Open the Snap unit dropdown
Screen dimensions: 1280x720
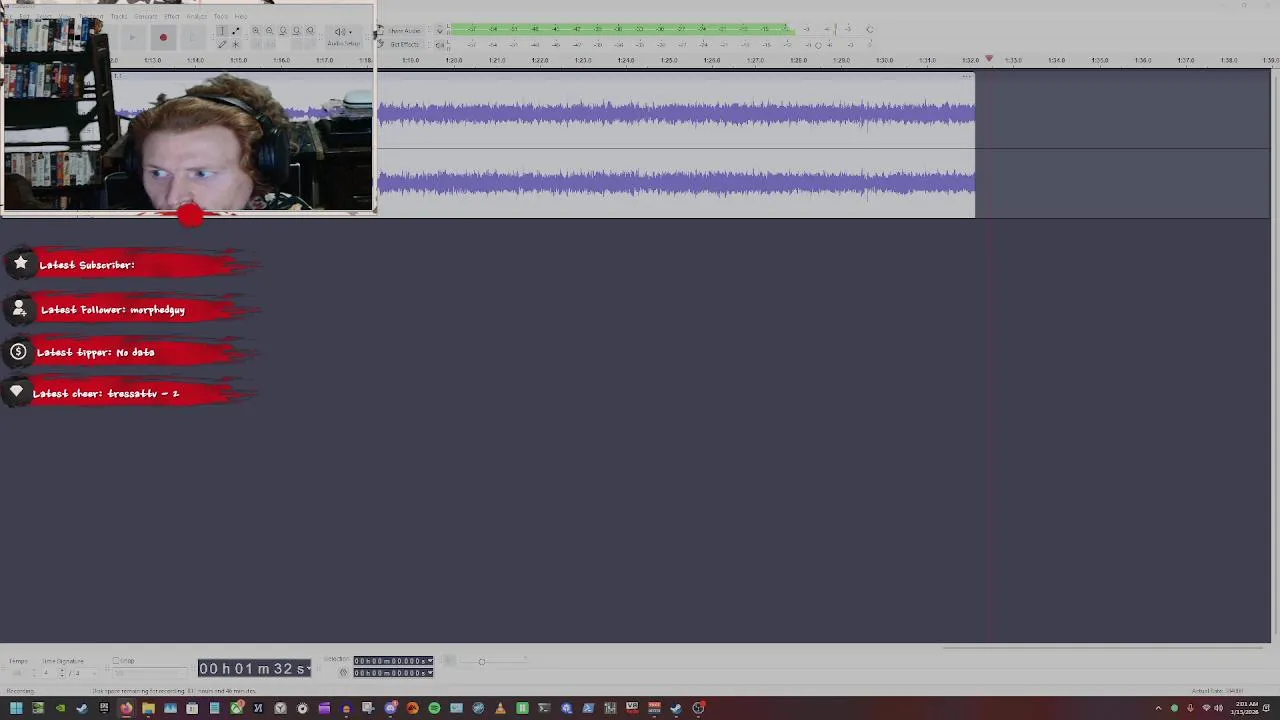coord(150,673)
